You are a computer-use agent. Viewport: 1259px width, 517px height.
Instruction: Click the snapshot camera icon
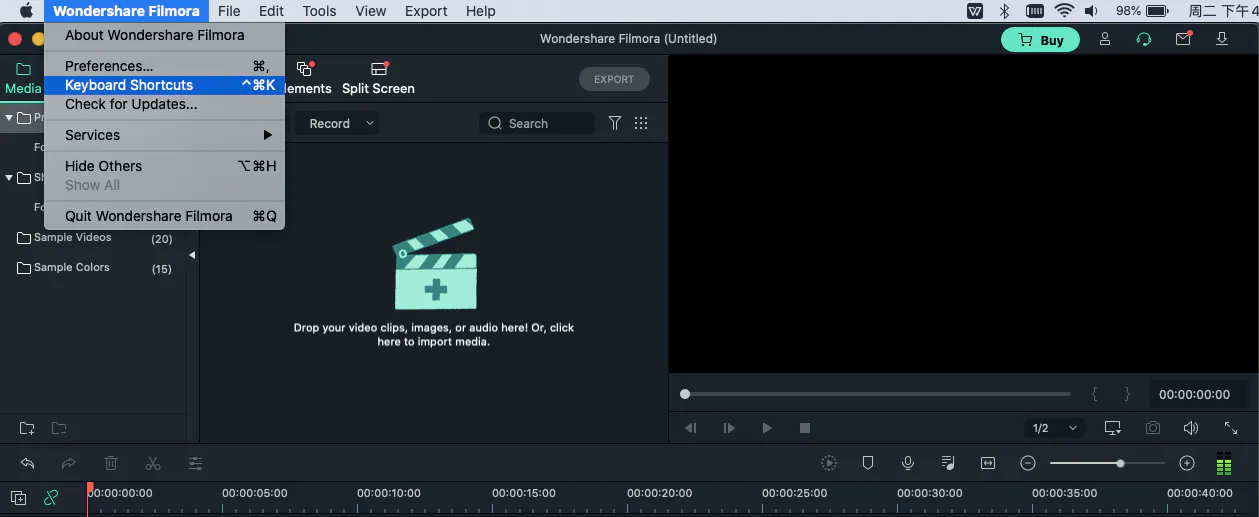1153,428
